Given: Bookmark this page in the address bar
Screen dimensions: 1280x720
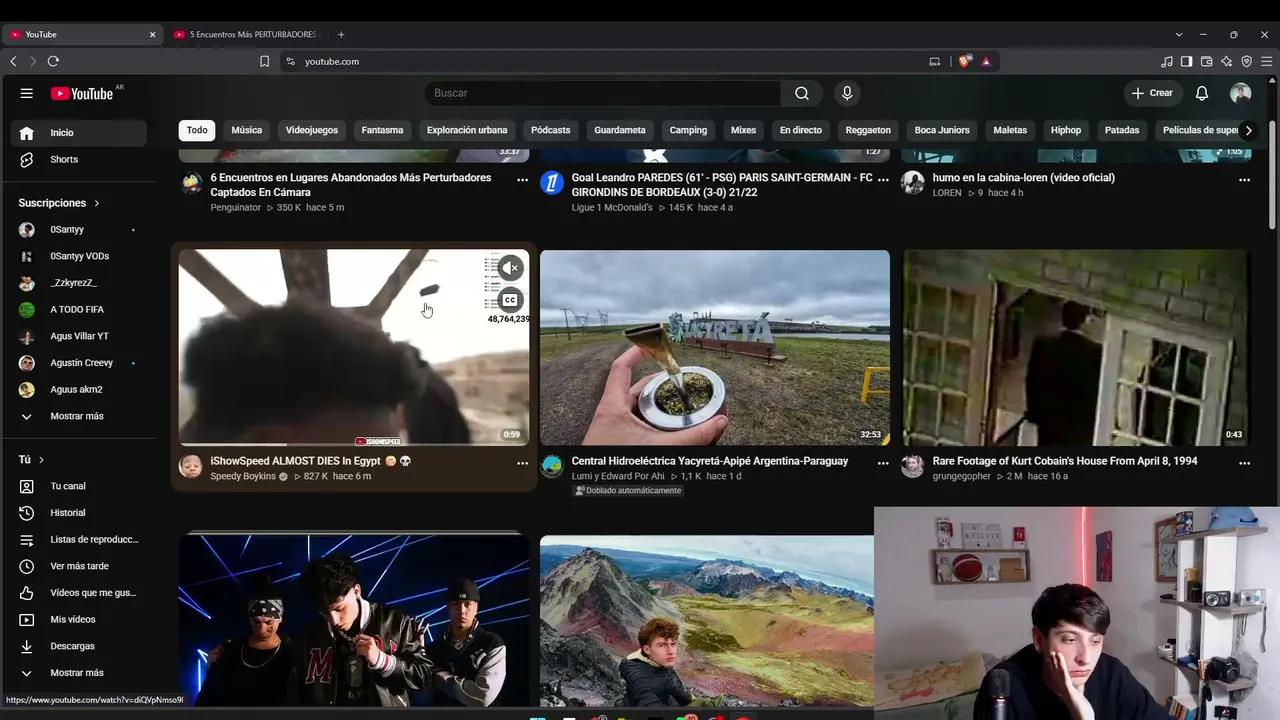Looking at the screenshot, I should coord(264,61).
